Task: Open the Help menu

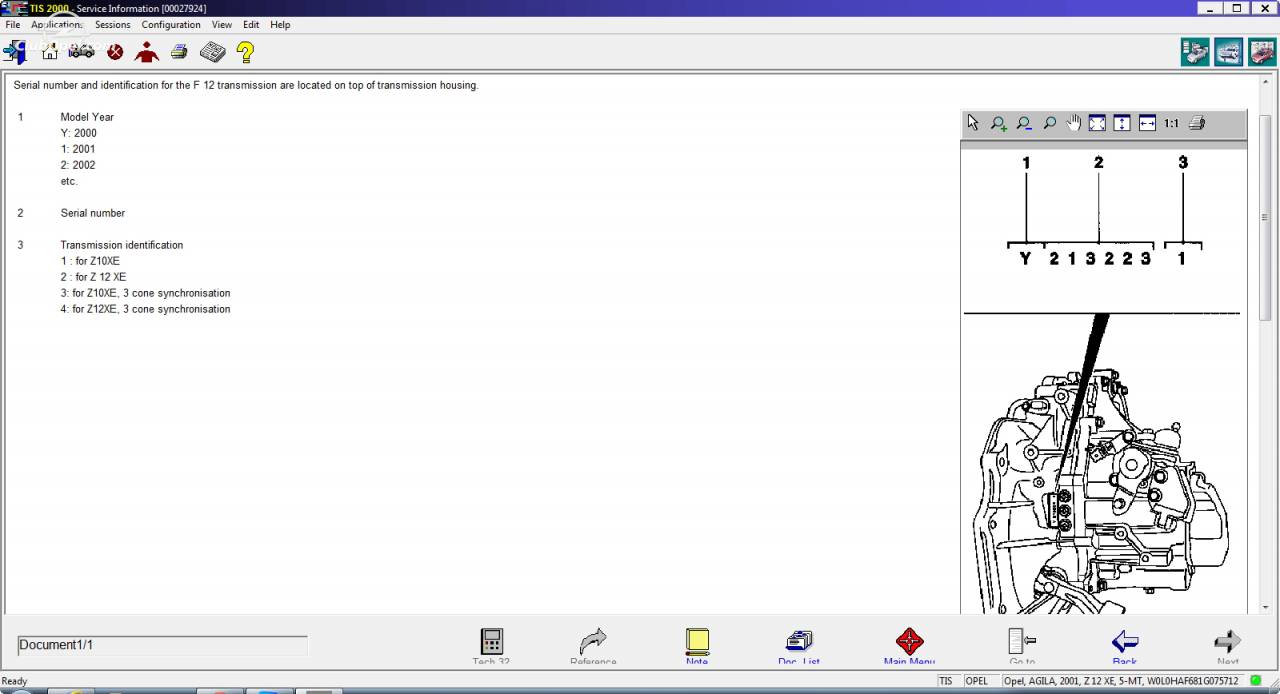Action: coord(280,25)
